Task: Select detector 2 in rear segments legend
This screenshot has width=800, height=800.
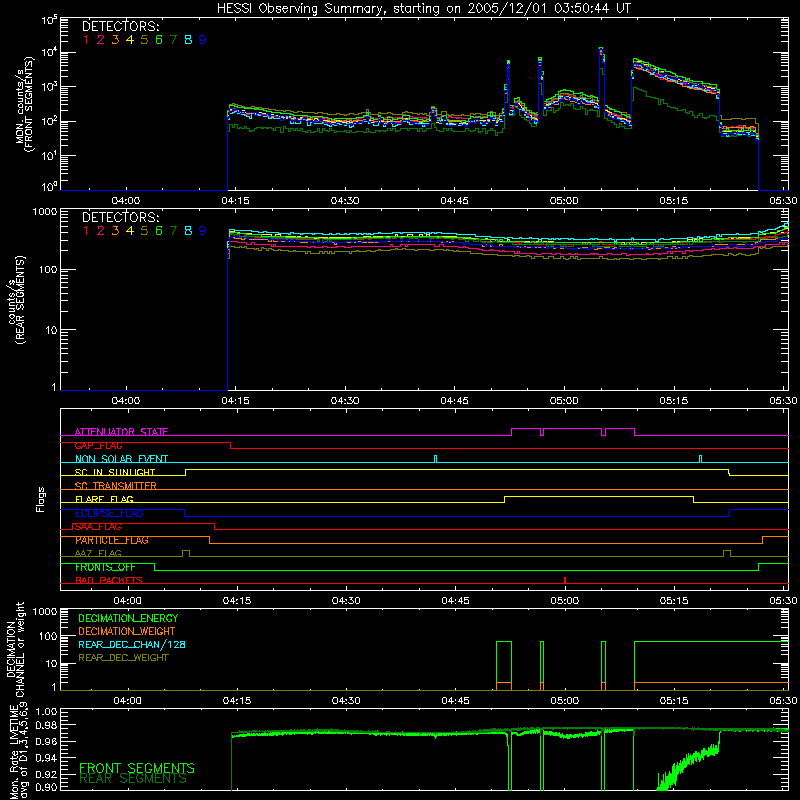Action: 101,231
